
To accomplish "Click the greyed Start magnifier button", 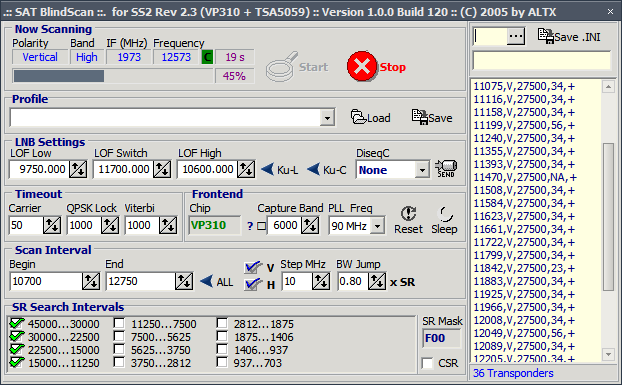I will 298,67.
